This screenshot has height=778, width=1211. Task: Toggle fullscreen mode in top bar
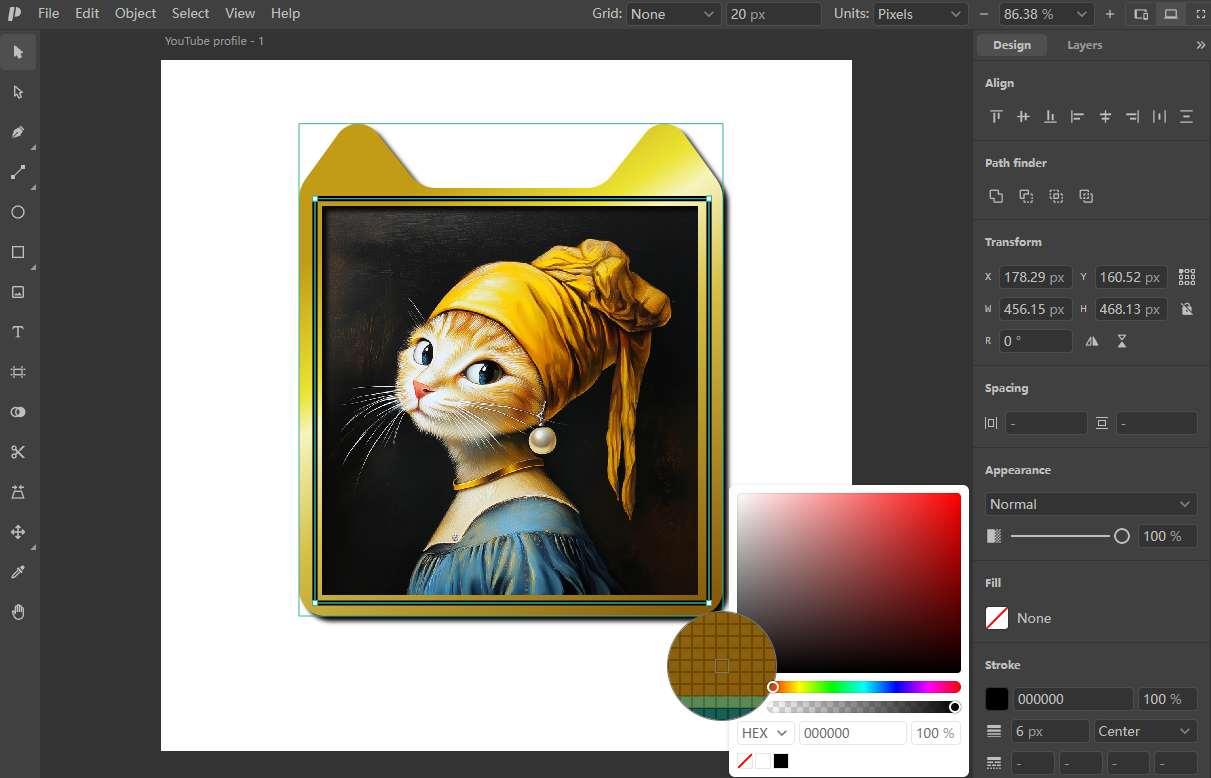point(1200,14)
